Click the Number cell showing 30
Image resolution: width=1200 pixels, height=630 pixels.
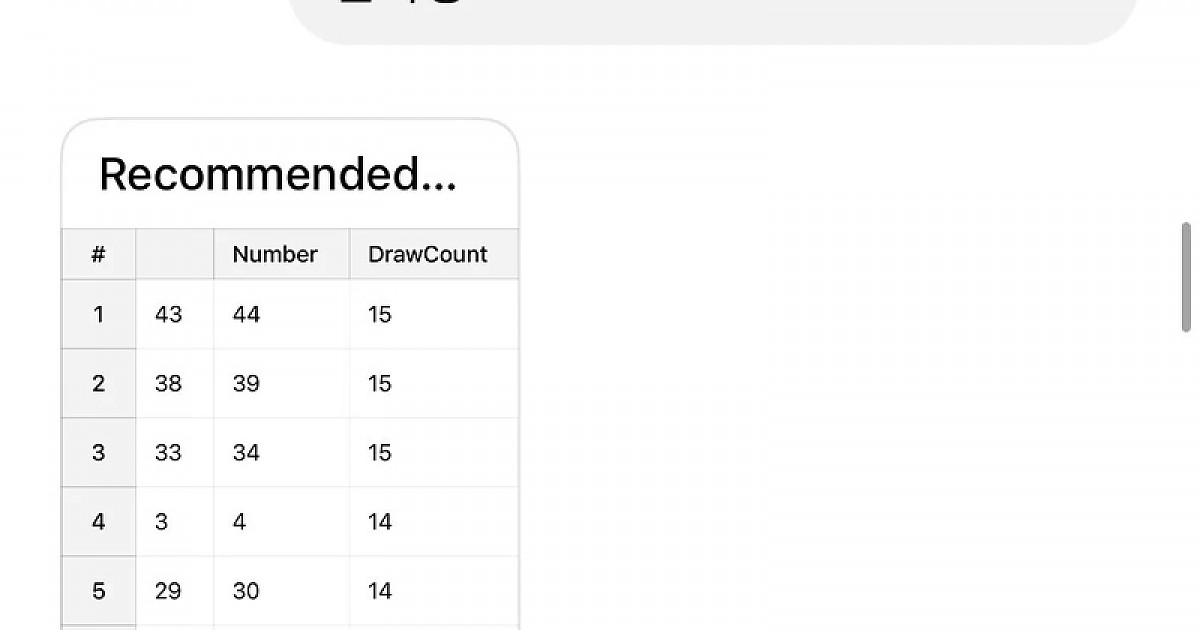pos(246,591)
